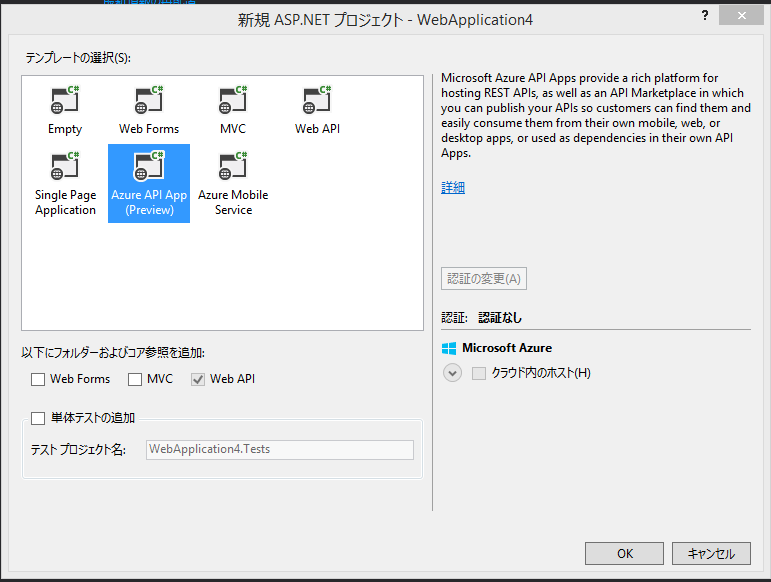This screenshot has height=582, width=771.
Task: Click the 'Microsoft Azure' heading text
Action: (507, 348)
